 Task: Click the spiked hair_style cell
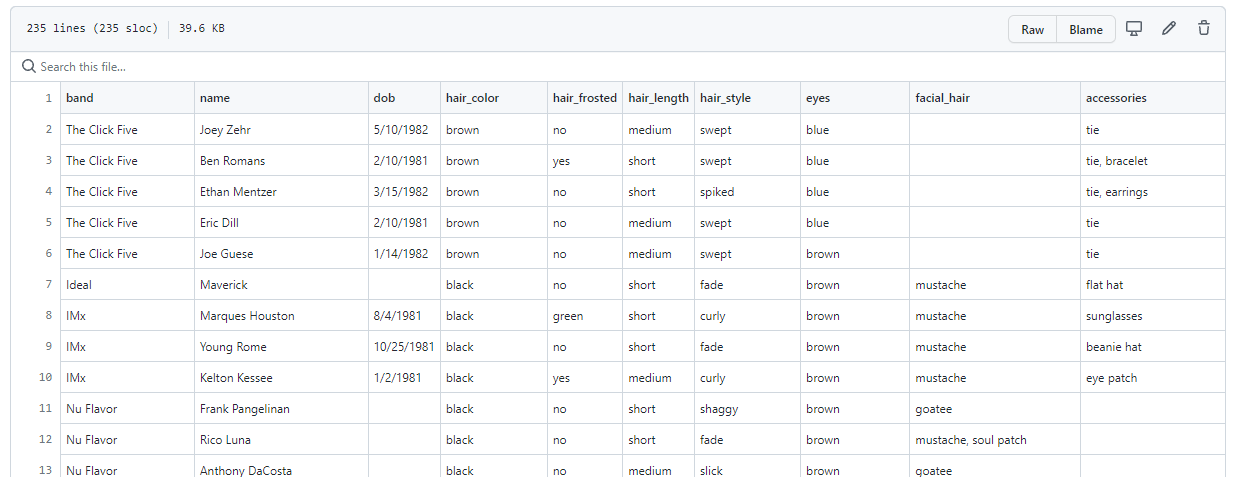747,192
